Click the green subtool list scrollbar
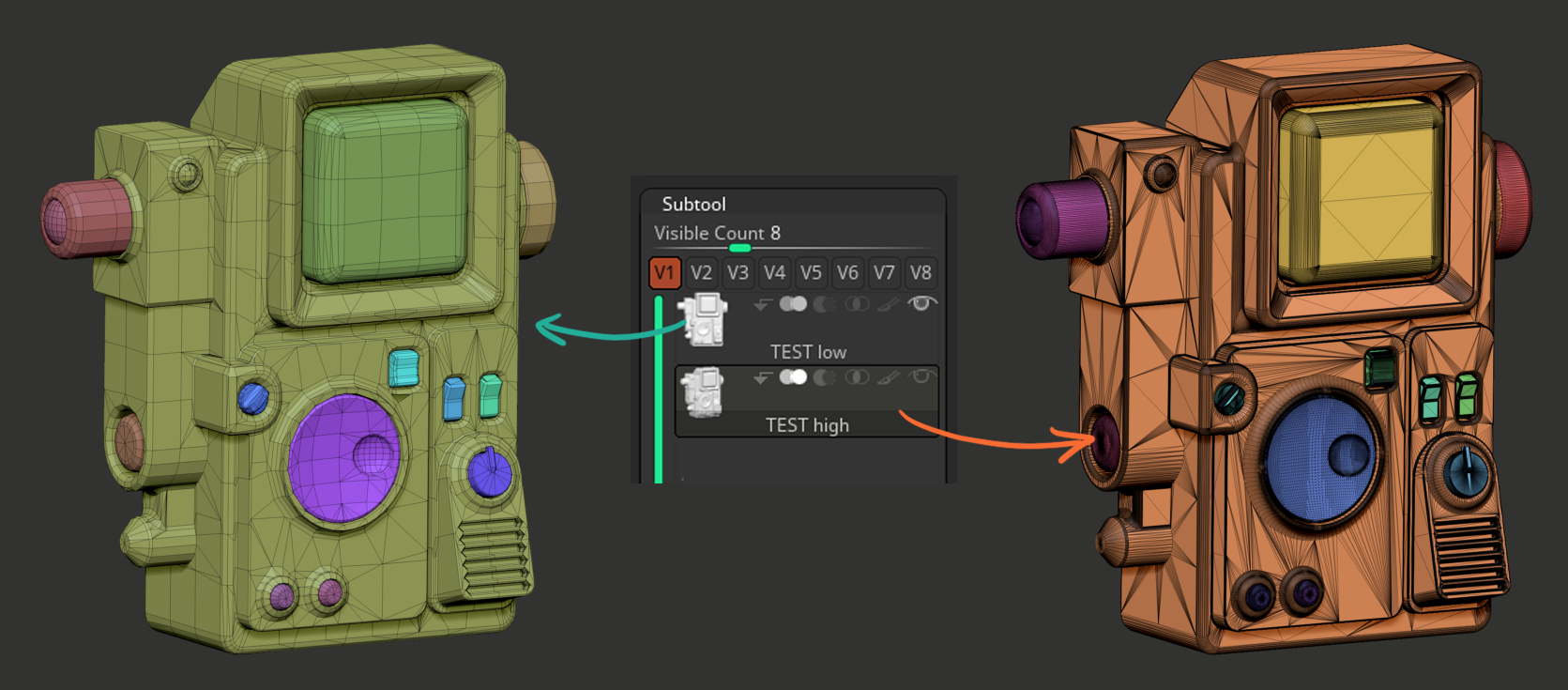This screenshot has height=690, width=1568. point(659,390)
